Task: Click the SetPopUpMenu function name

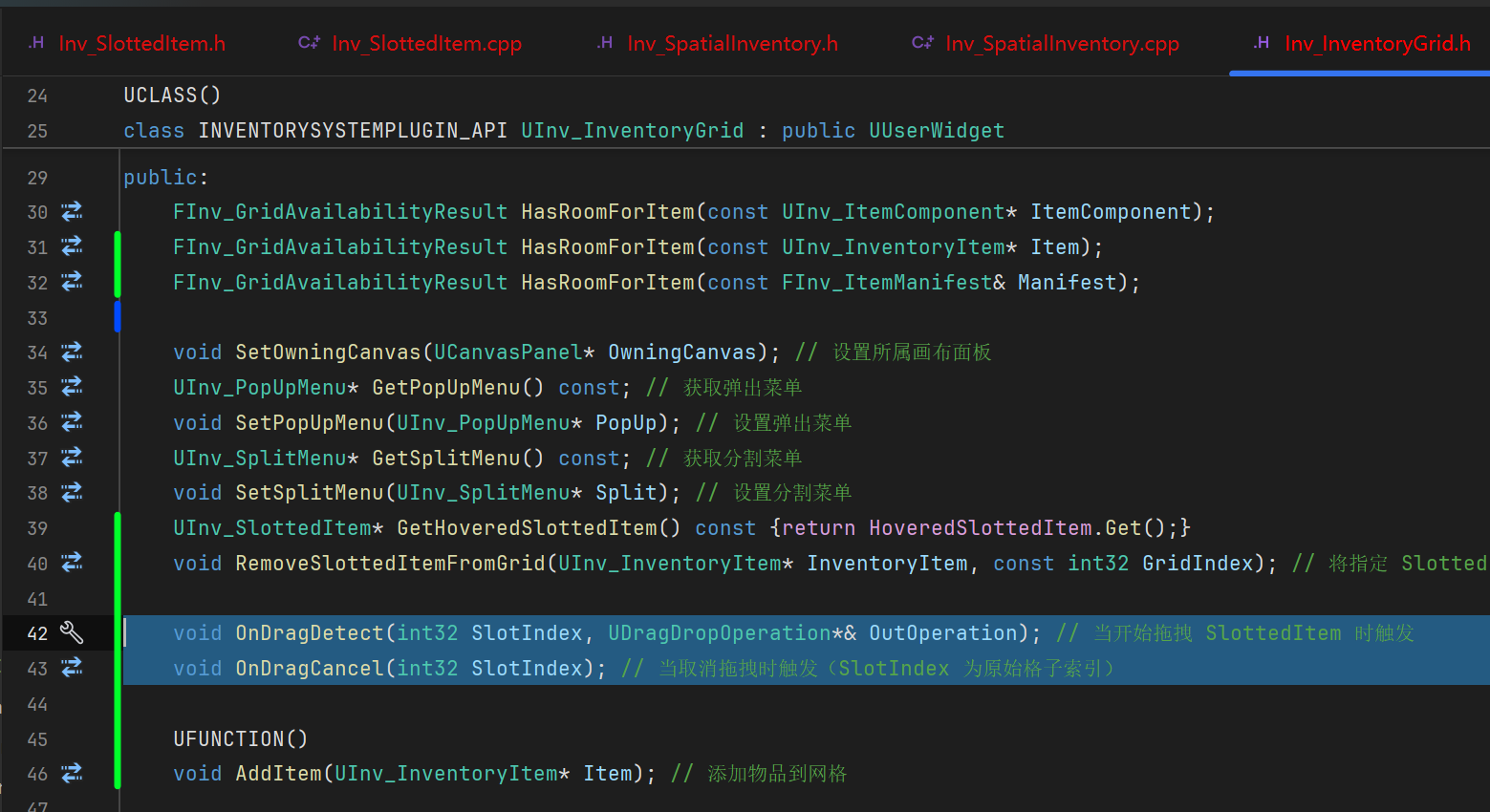Action: (310, 422)
